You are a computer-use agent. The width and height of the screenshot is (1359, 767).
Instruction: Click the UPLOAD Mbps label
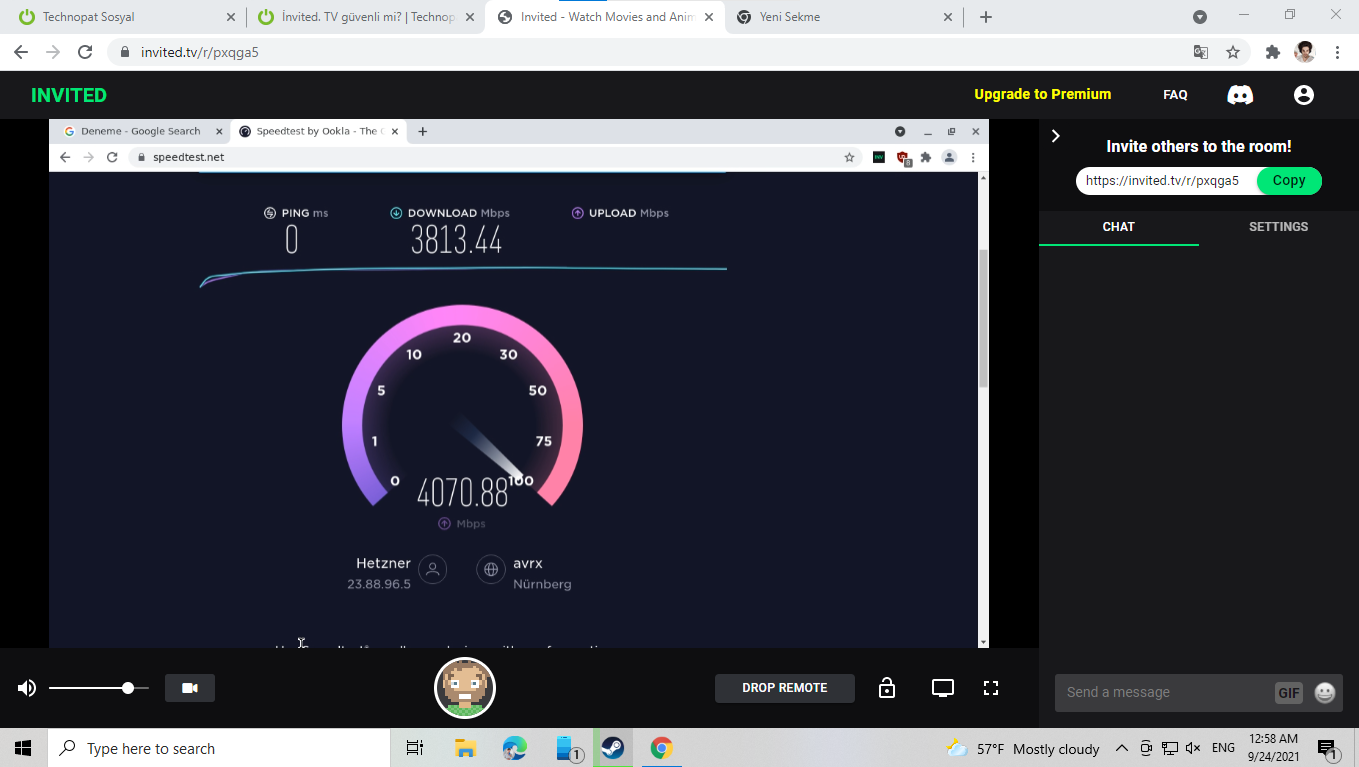pyautogui.click(x=628, y=213)
